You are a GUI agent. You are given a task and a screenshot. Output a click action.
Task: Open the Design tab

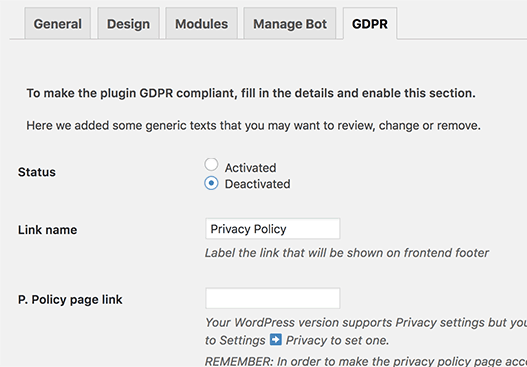(128, 24)
